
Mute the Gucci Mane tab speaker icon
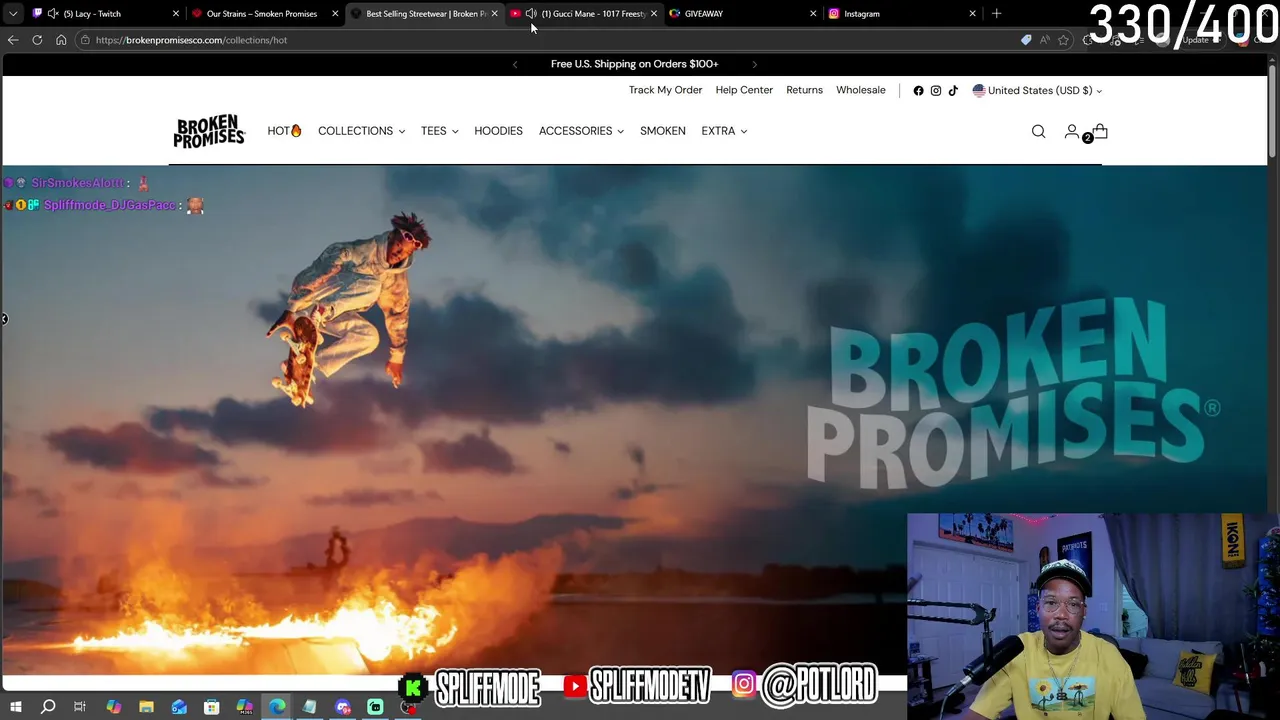[531, 14]
